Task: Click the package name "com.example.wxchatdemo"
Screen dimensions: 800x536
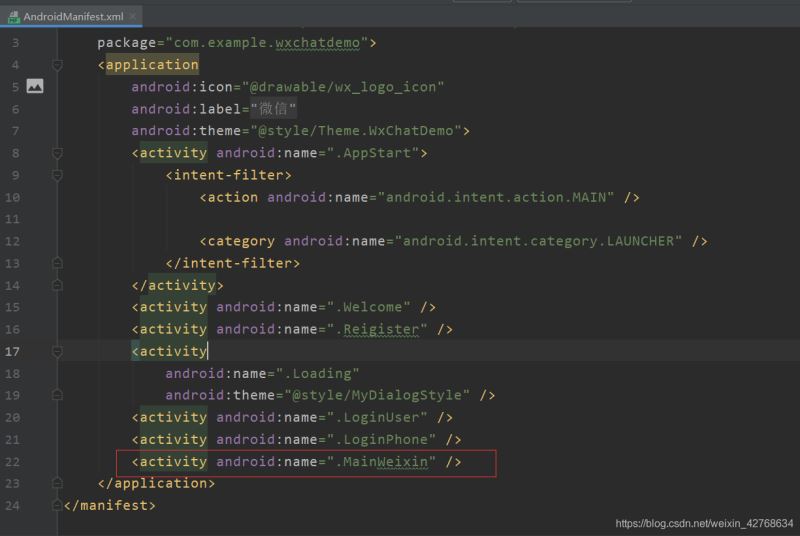Action: (267, 43)
